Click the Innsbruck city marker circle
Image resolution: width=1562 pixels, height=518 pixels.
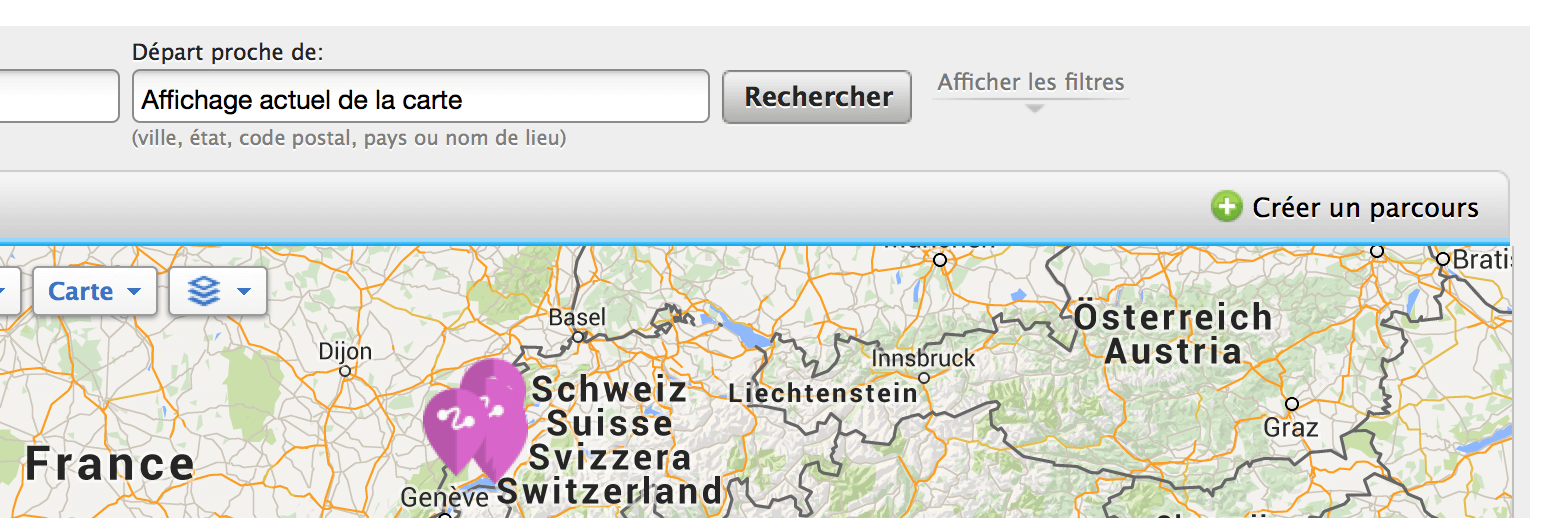coord(924,378)
